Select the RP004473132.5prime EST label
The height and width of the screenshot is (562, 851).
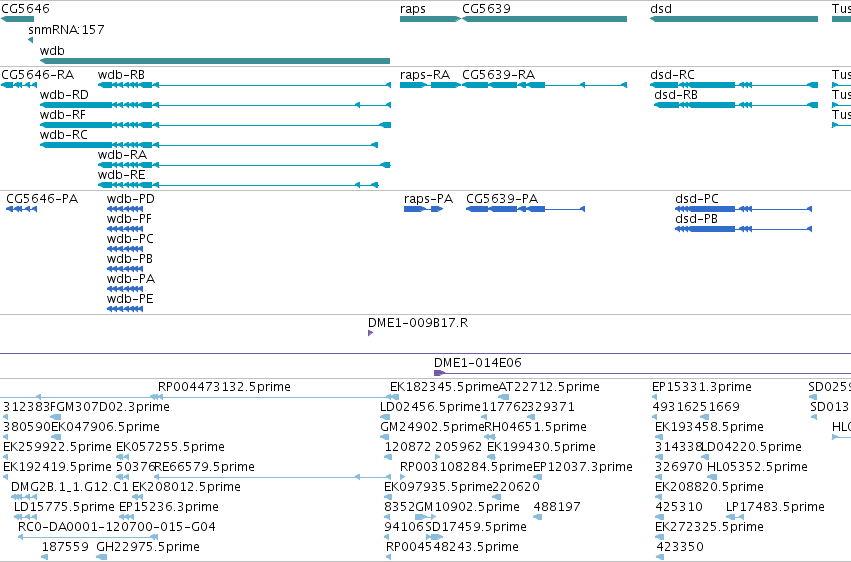(x=224, y=387)
